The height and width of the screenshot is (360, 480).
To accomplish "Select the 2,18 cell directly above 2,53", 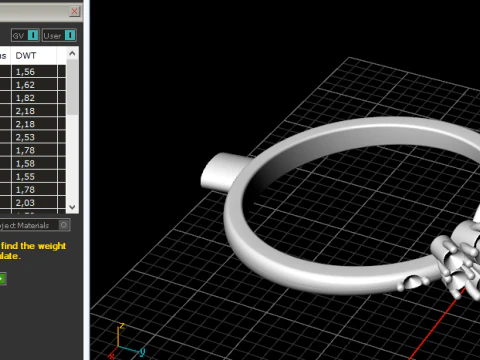I will point(34,124).
